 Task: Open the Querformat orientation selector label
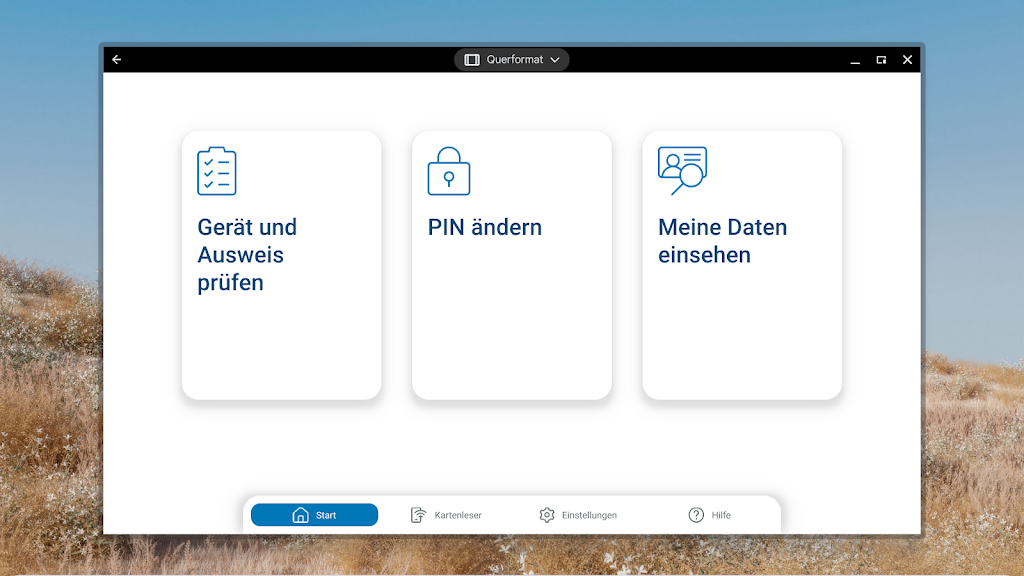click(514, 60)
